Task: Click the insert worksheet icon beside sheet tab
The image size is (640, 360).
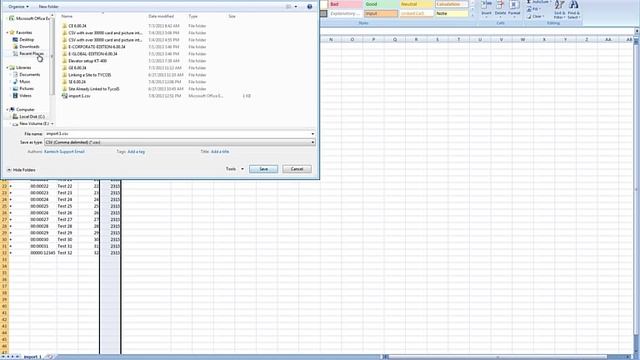Action: [49, 357]
